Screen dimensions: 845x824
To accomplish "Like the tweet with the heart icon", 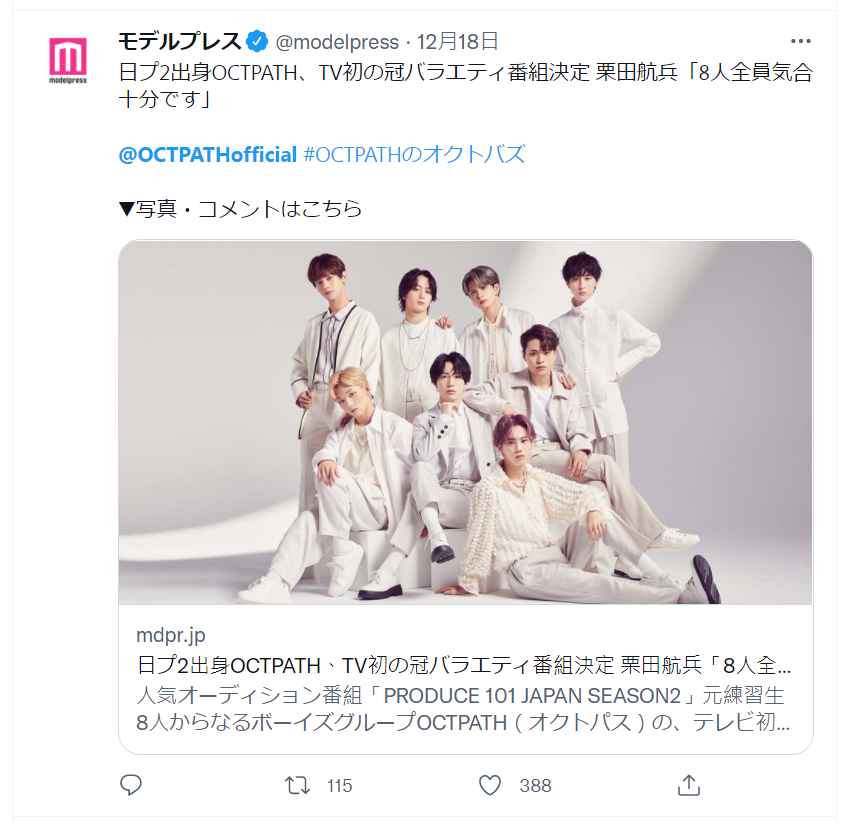I will coord(490,785).
